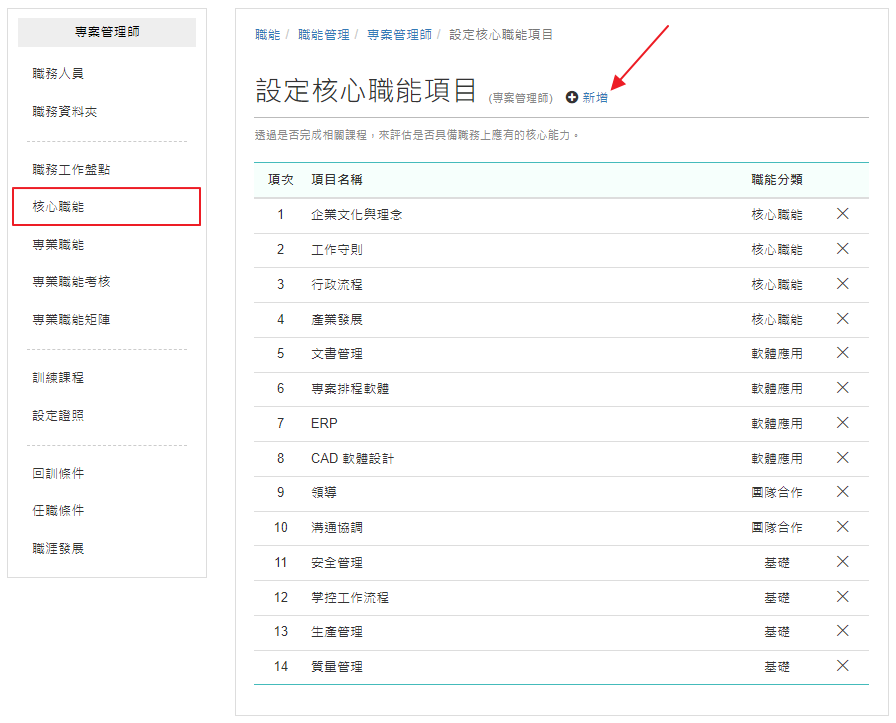Remove the CAD 軟體設計 item

click(x=842, y=457)
